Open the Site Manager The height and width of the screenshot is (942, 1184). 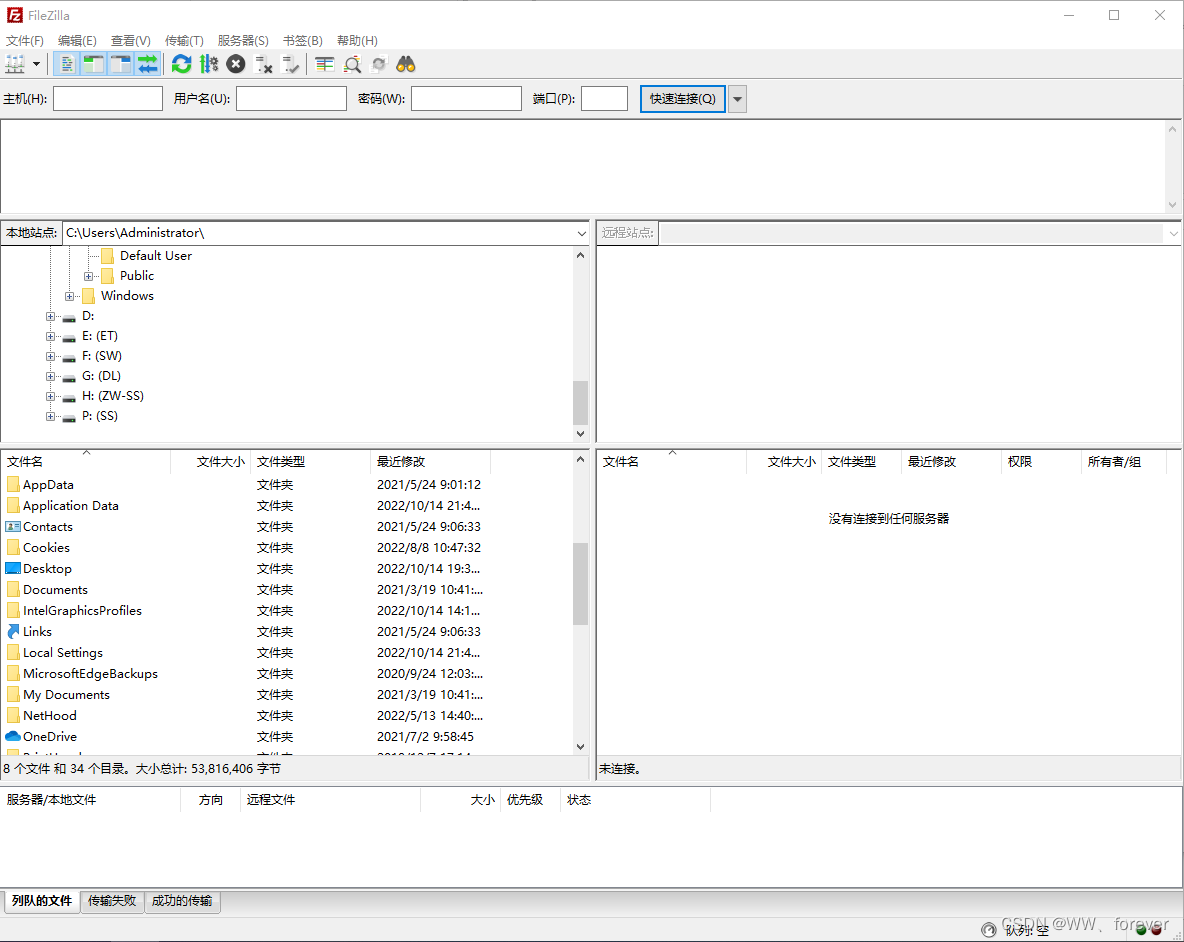15,64
